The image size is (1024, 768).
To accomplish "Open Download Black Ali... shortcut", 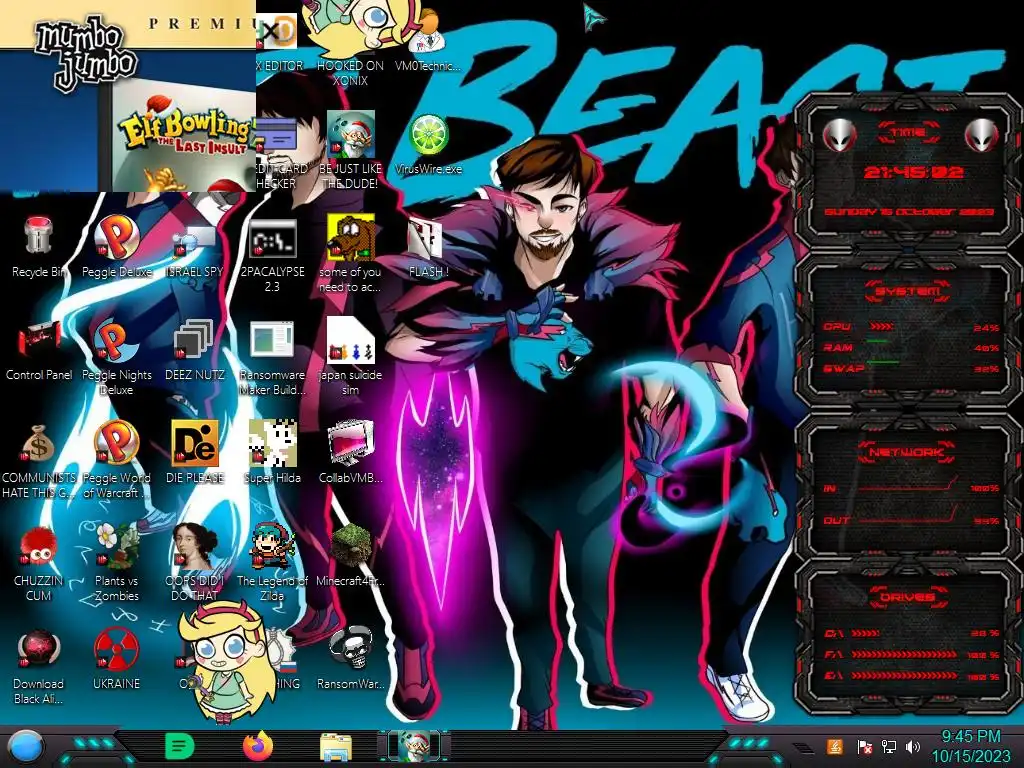I will coord(38,666).
